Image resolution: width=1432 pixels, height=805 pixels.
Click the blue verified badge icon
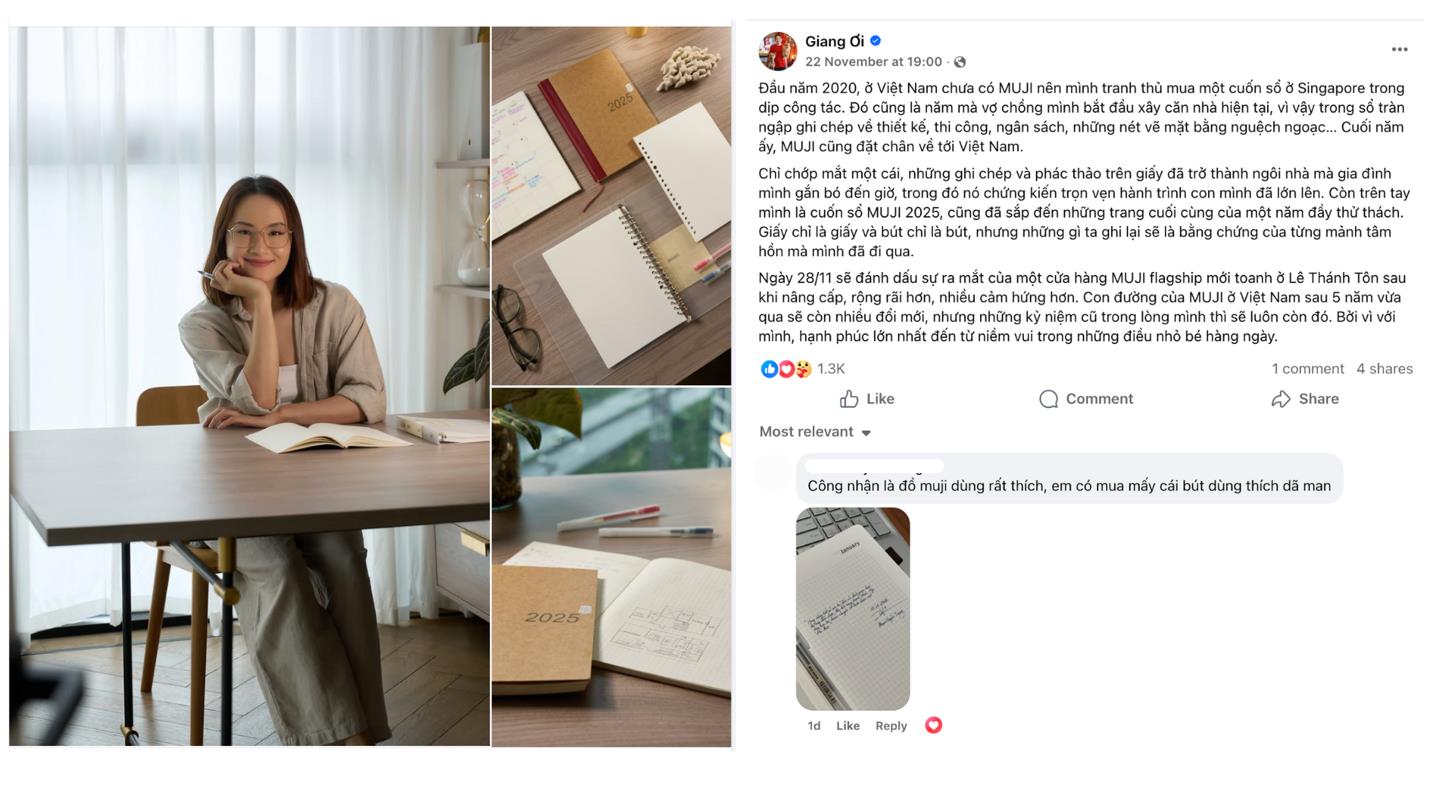pos(875,41)
